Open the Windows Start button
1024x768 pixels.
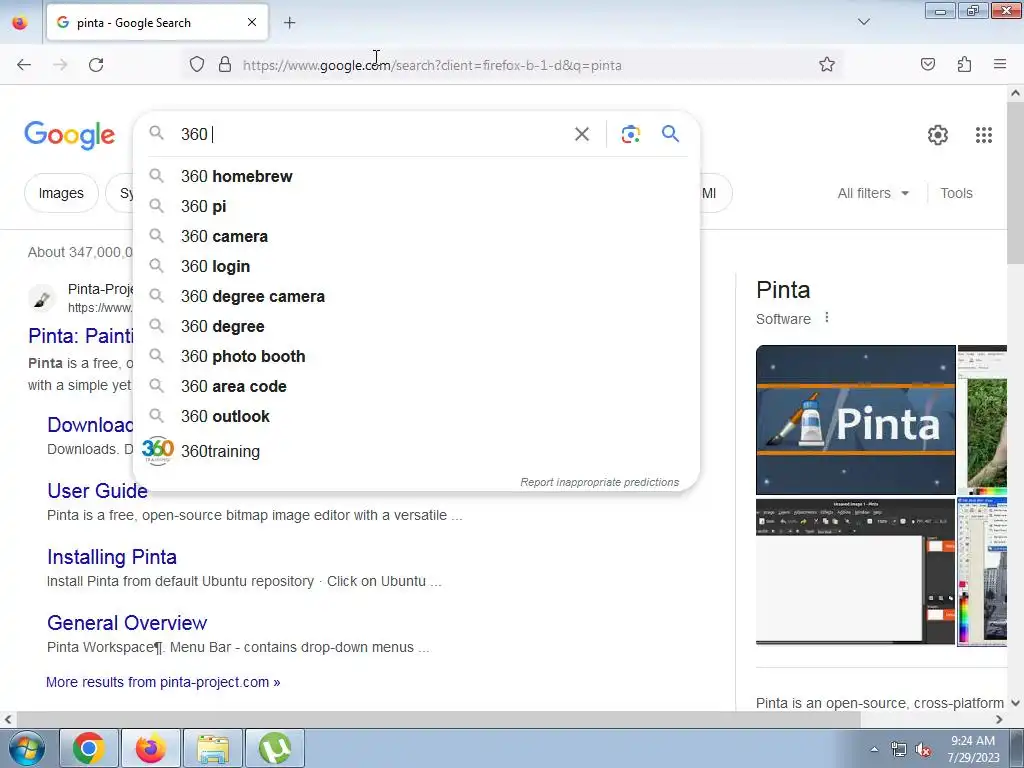click(x=26, y=748)
